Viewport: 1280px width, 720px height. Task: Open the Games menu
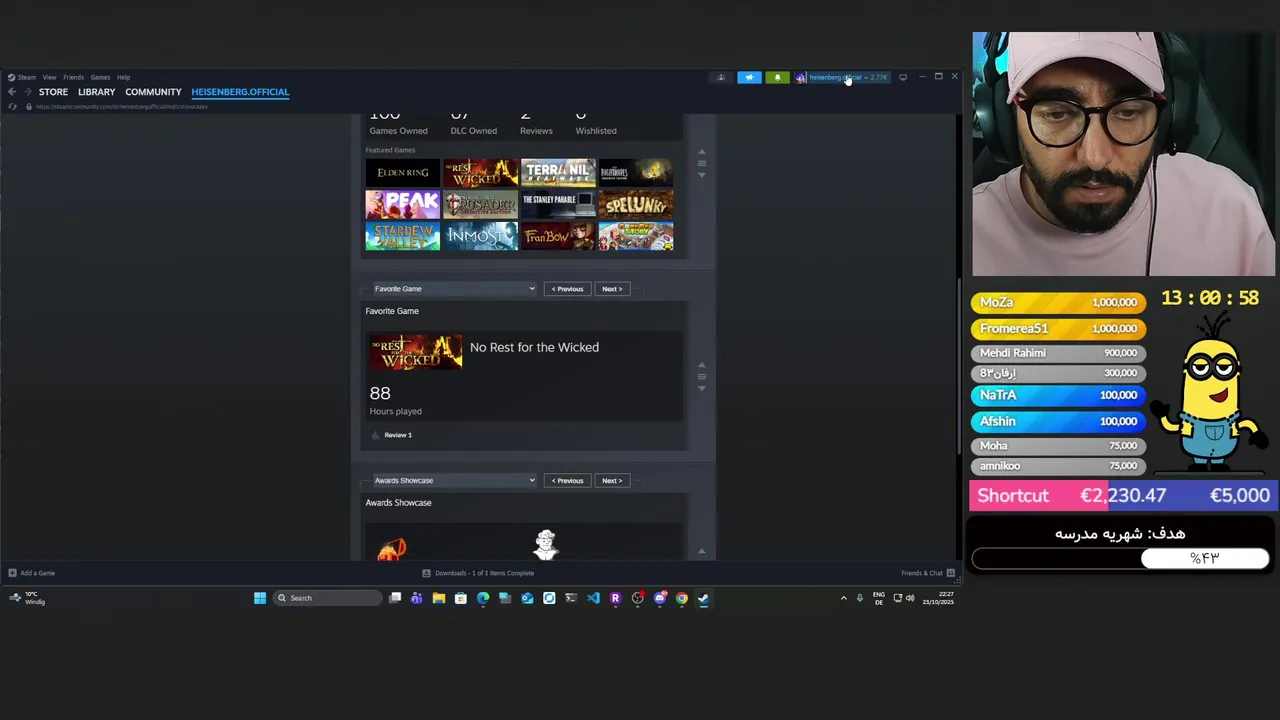pos(100,77)
